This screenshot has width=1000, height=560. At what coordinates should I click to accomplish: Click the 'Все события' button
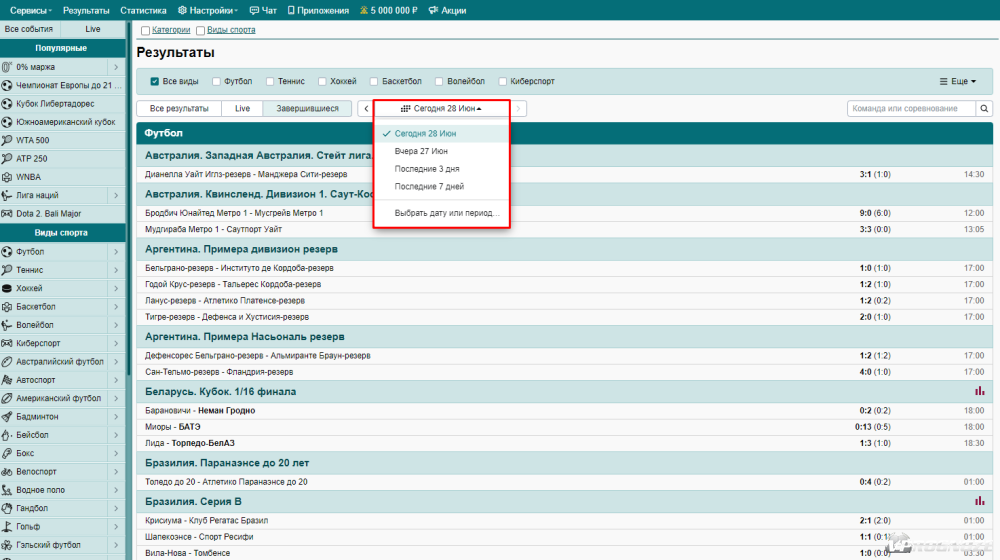tap(29, 30)
